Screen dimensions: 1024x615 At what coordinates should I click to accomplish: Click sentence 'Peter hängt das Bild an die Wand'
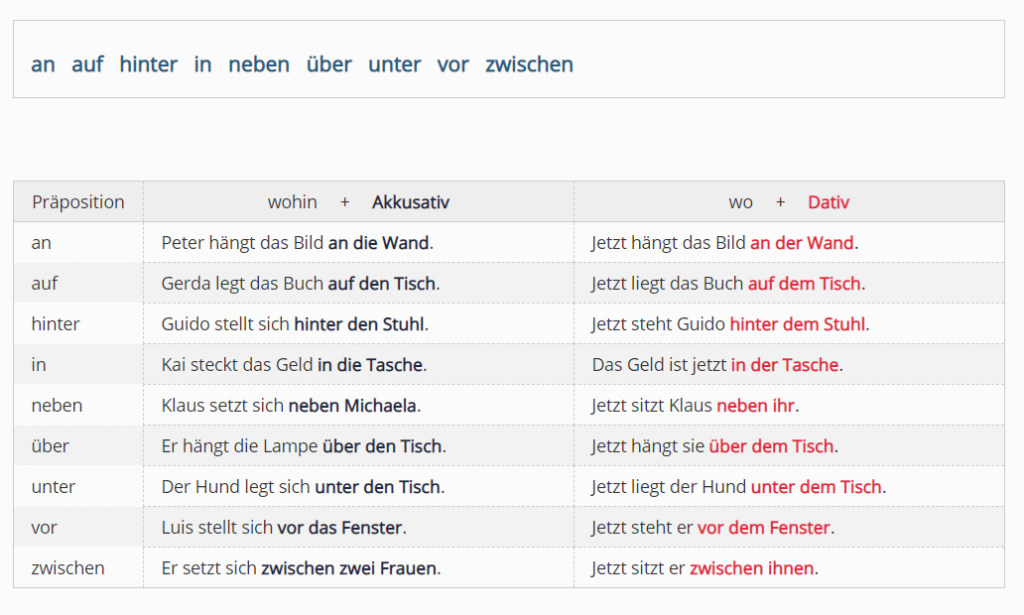[x=297, y=243]
